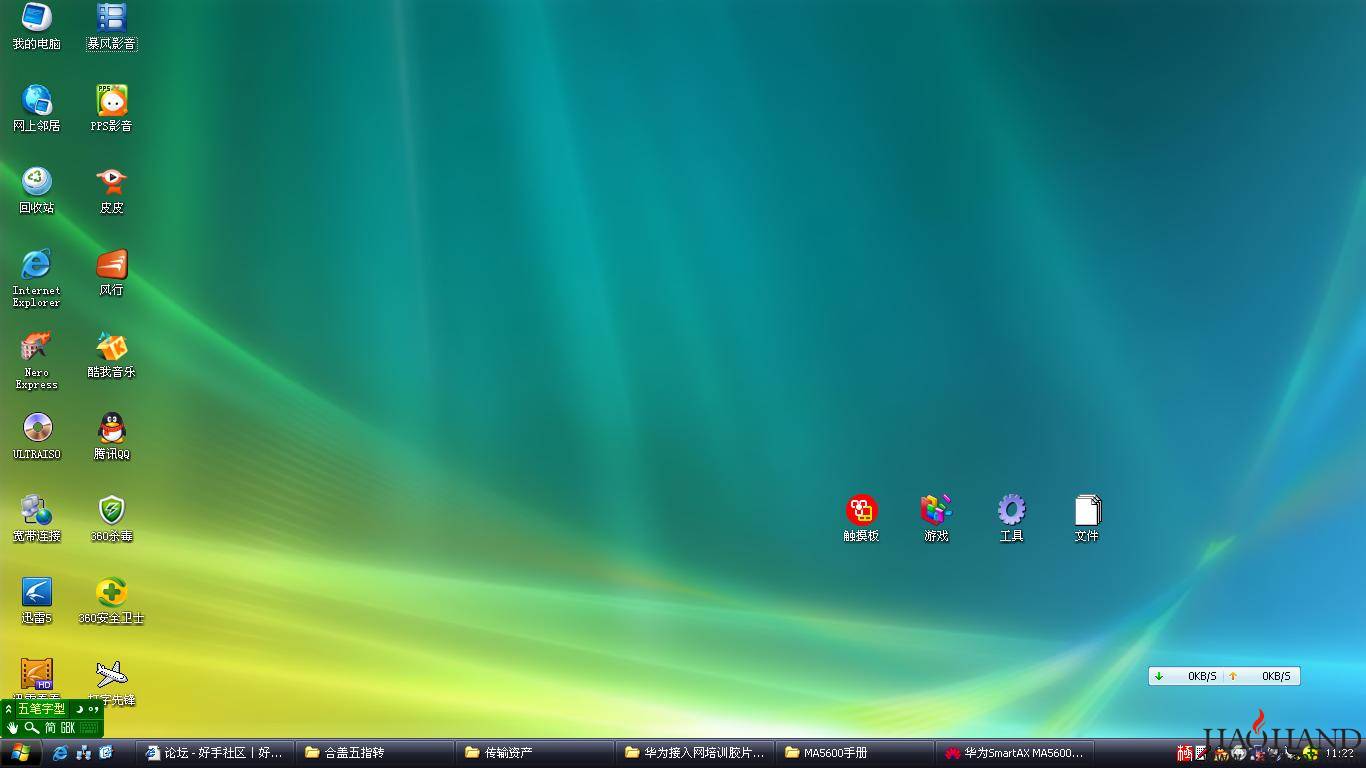Click the 五笔字型 input method label
Screen dimensions: 1366x768
tap(42, 709)
